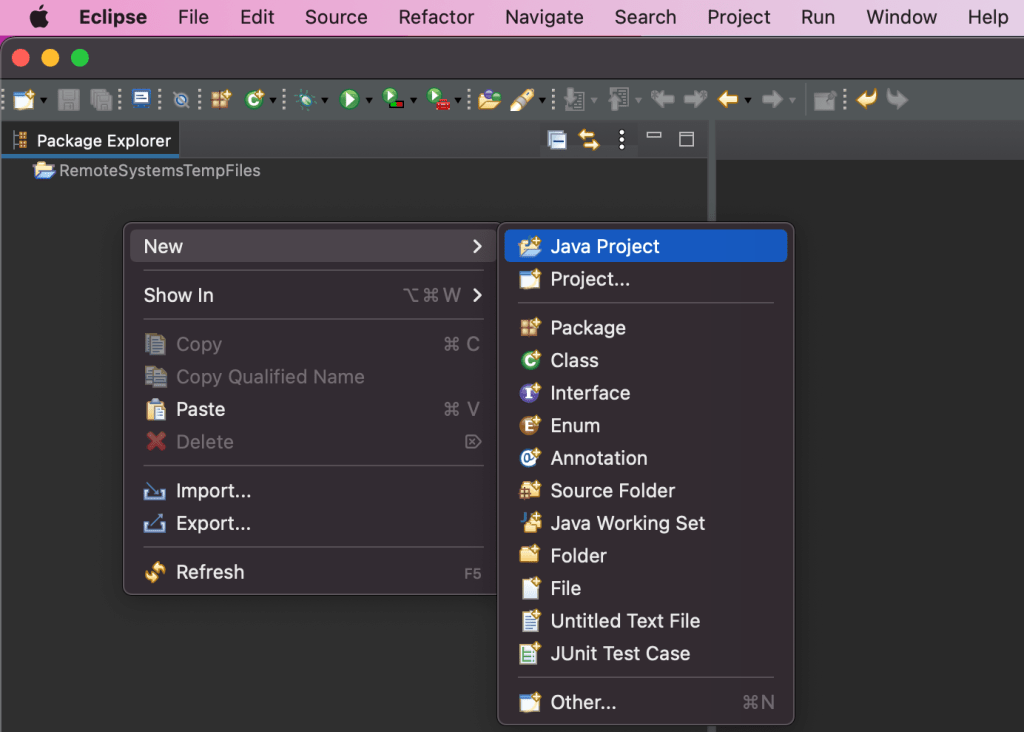The height and width of the screenshot is (732, 1024).
Task: Open the New submenu in context menu
Action: coord(313,246)
